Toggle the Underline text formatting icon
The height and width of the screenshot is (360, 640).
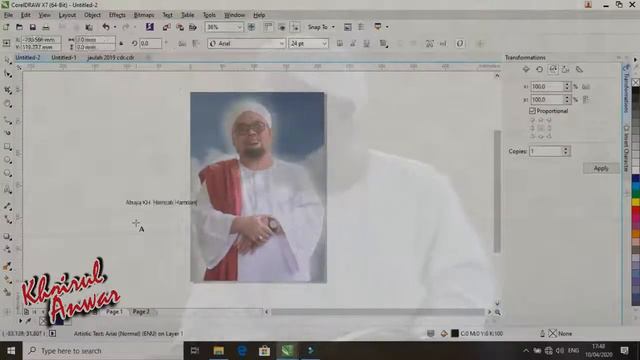[x=367, y=43]
